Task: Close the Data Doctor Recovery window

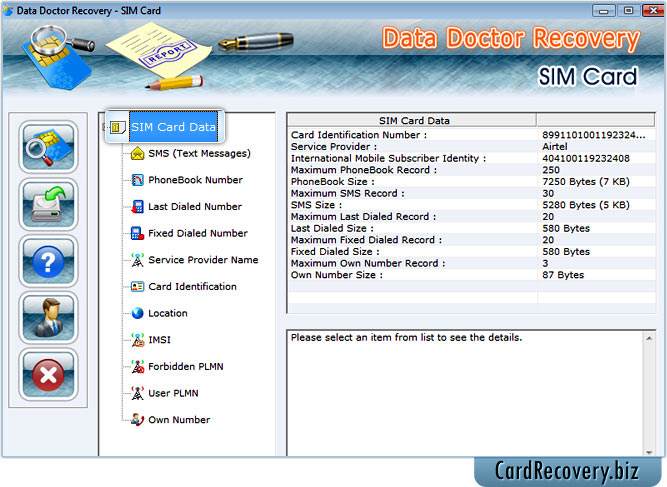Action: point(653,11)
